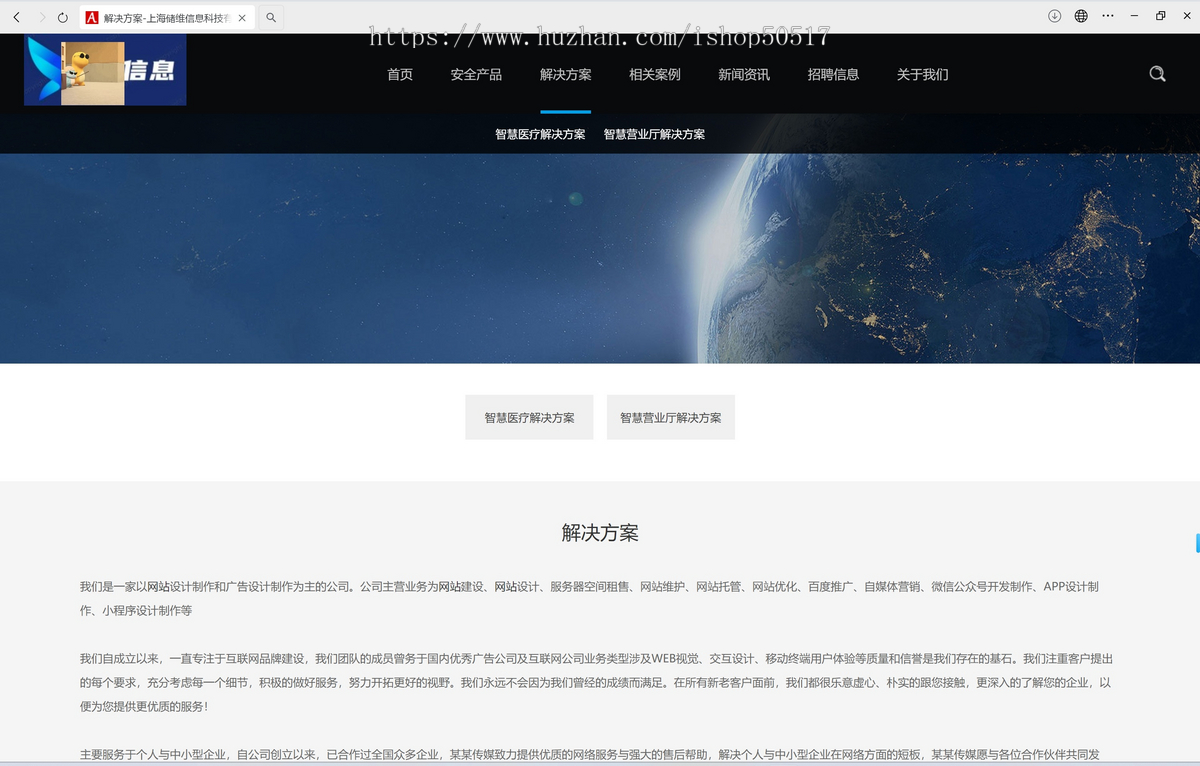Select the 解决方案 browser tab
This screenshot has width=1200, height=766.
166,18
